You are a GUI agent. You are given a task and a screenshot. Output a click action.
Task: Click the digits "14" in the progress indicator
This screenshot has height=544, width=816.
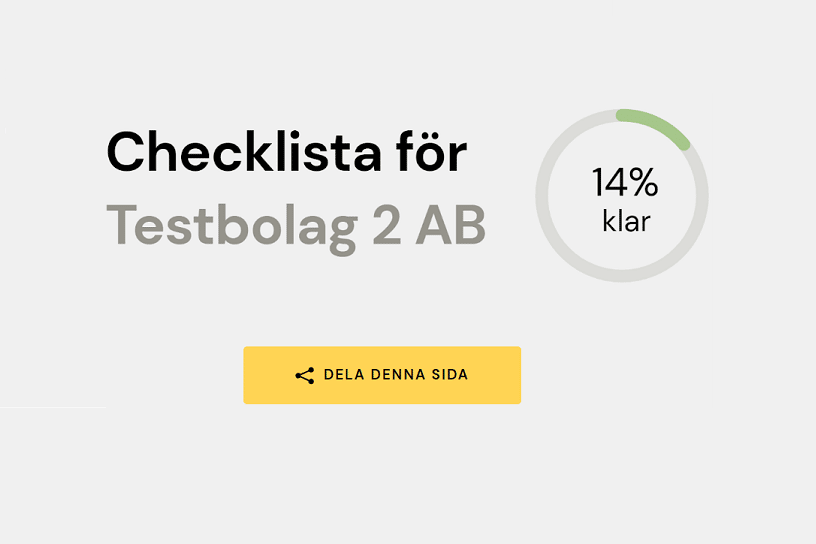[x=609, y=184]
